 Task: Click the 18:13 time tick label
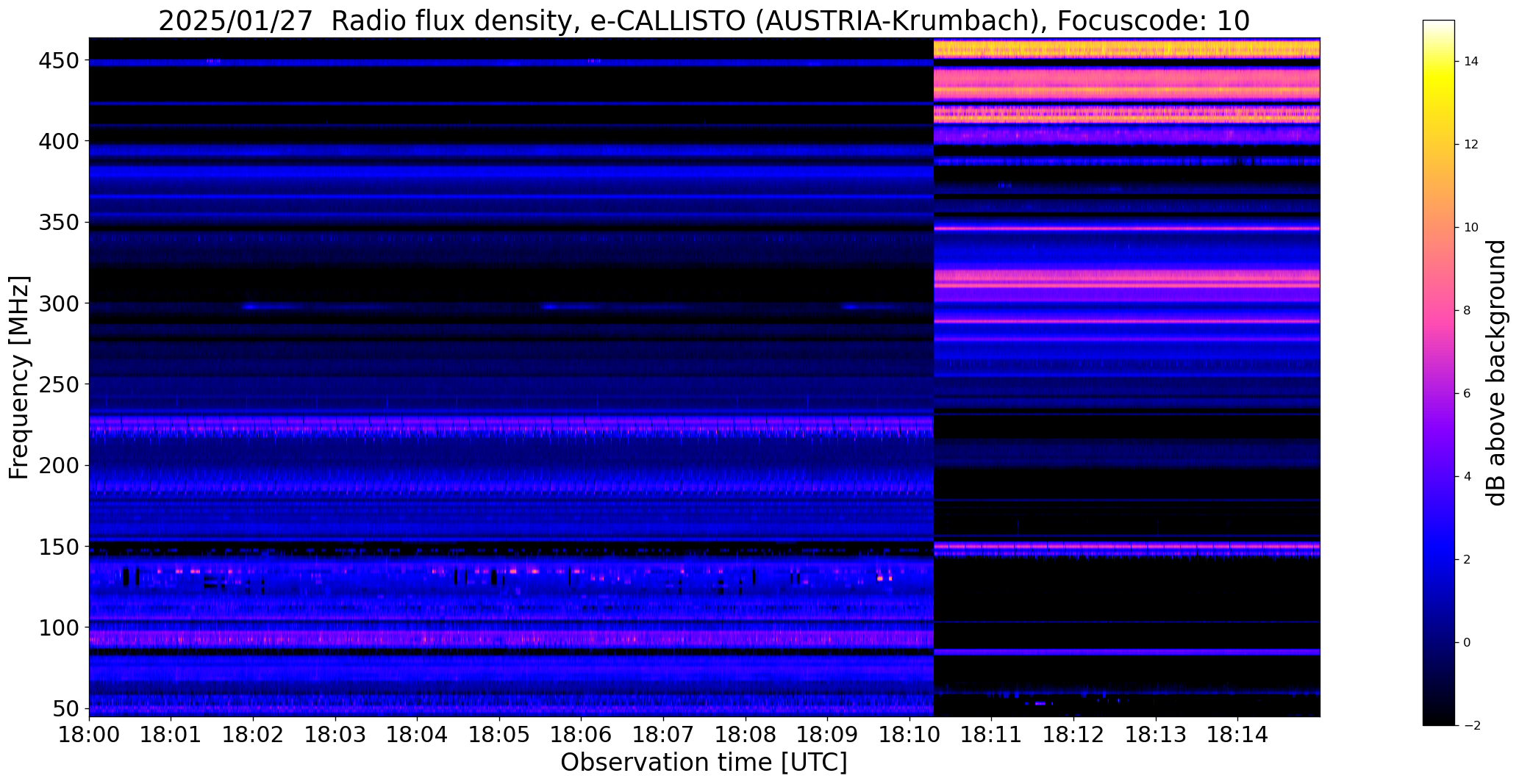[1156, 733]
